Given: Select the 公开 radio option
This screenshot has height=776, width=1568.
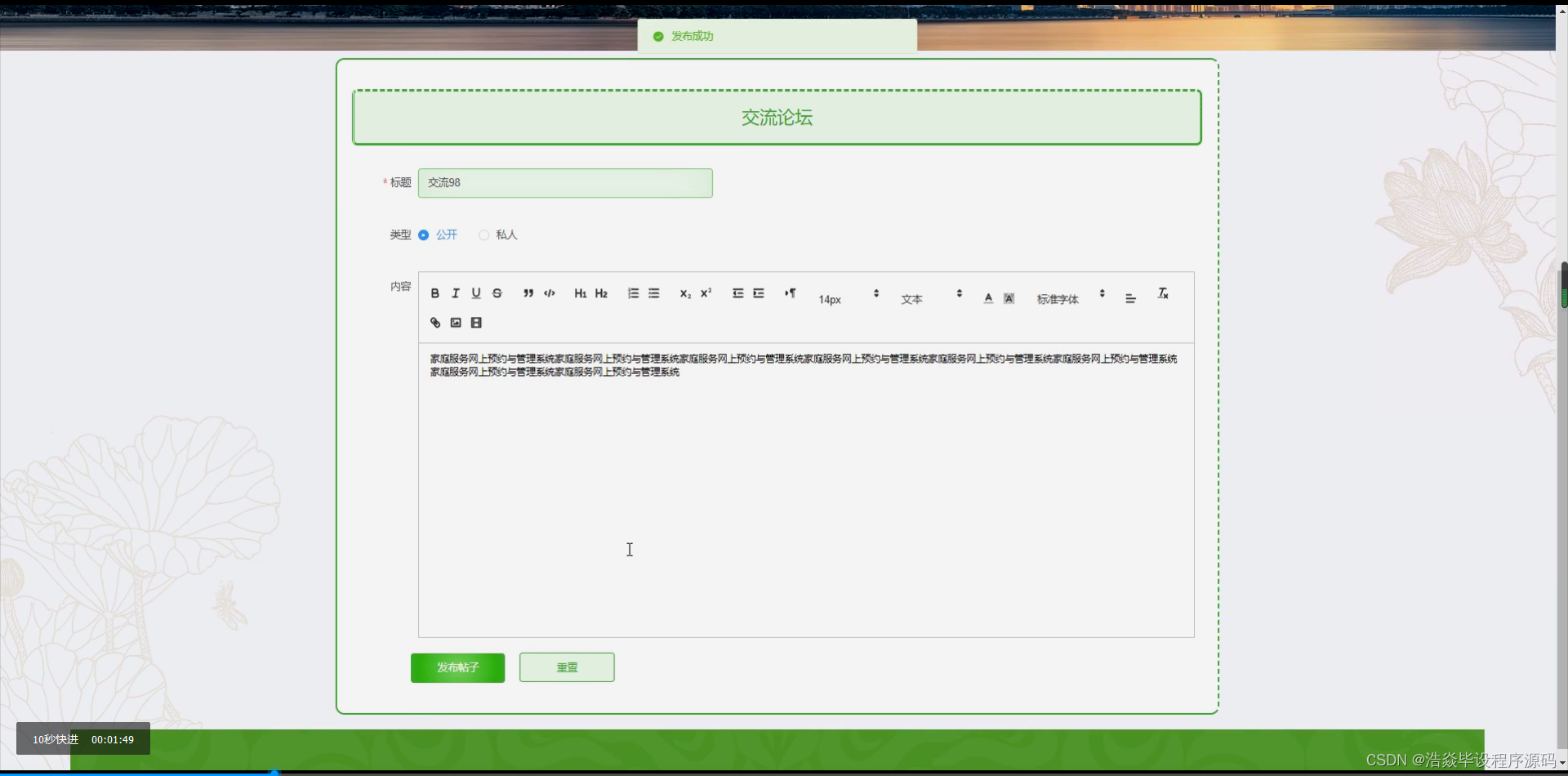Looking at the screenshot, I should click(x=438, y=235).
